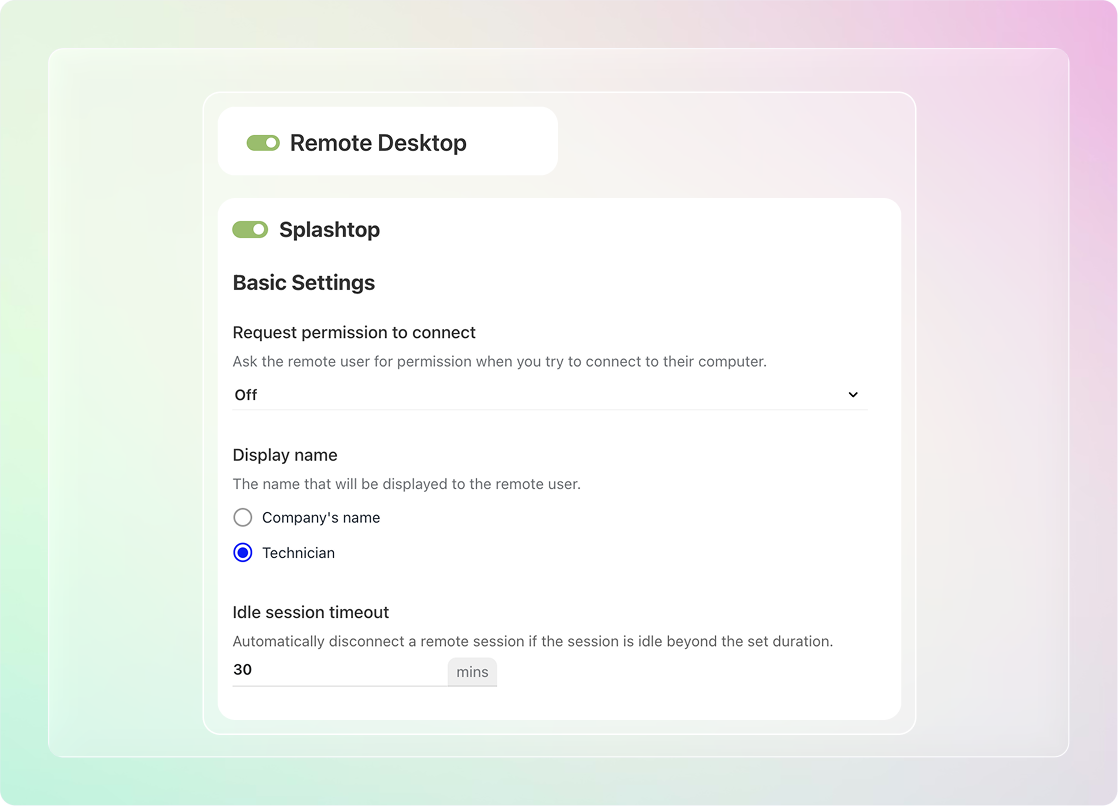Click the 'mins' unit label
The height and width of the screenshot is (806, 1118).
472,672
